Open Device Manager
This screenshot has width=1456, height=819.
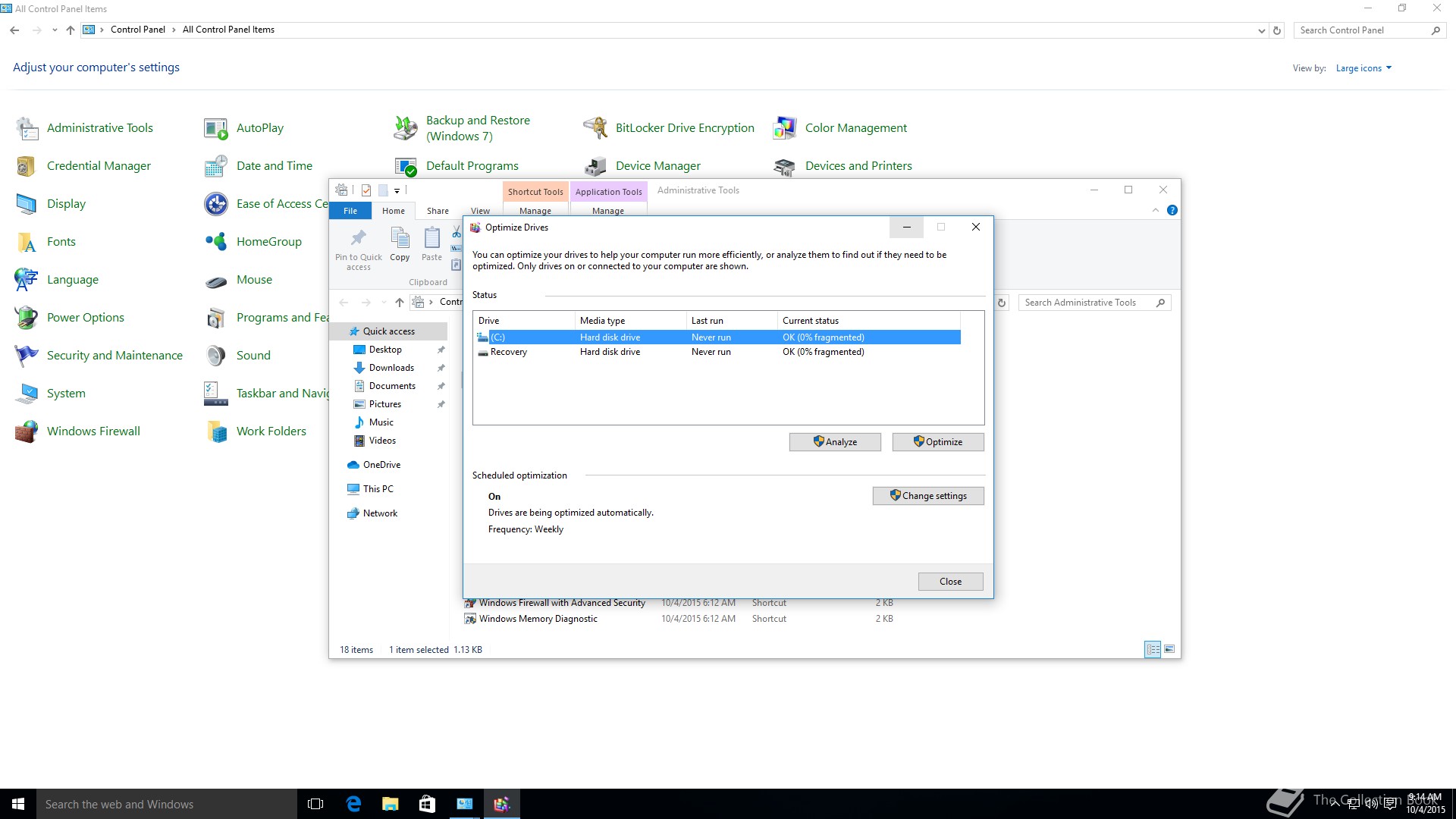coord(657,166)
